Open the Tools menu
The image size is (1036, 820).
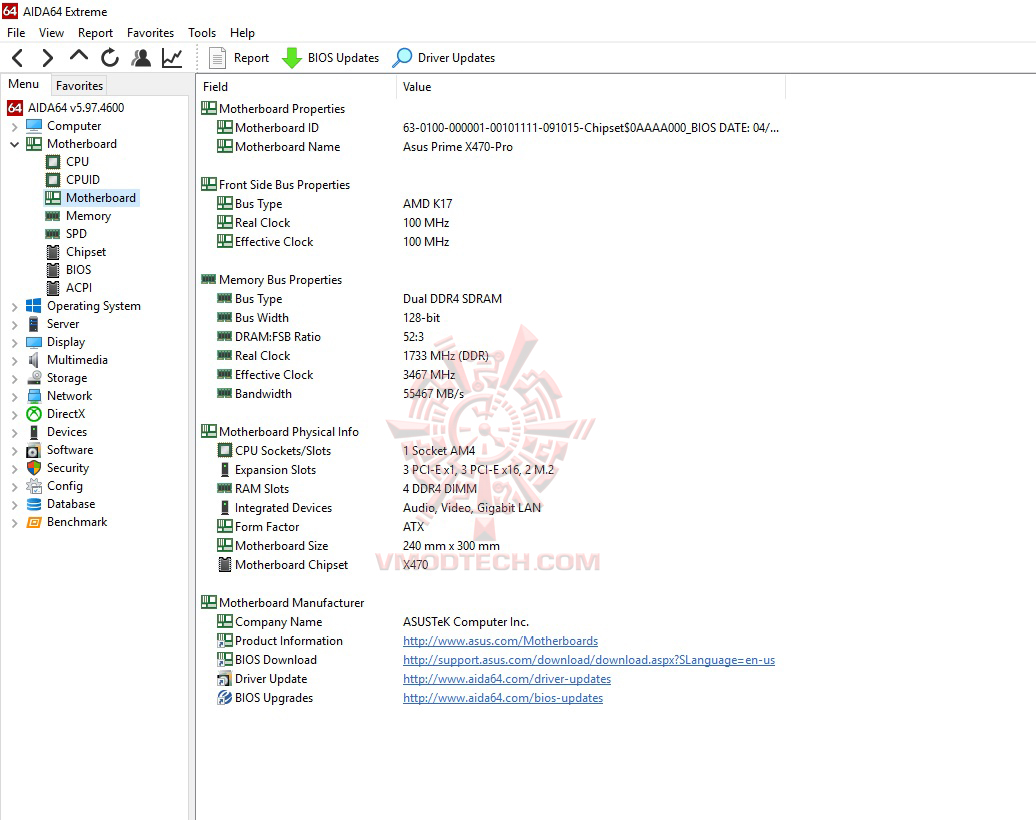[x=202, y=32]
